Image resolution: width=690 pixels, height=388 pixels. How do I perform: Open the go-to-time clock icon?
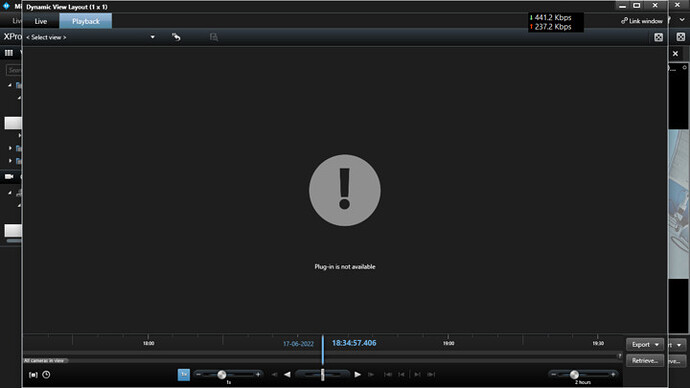(x=46, y=374)
